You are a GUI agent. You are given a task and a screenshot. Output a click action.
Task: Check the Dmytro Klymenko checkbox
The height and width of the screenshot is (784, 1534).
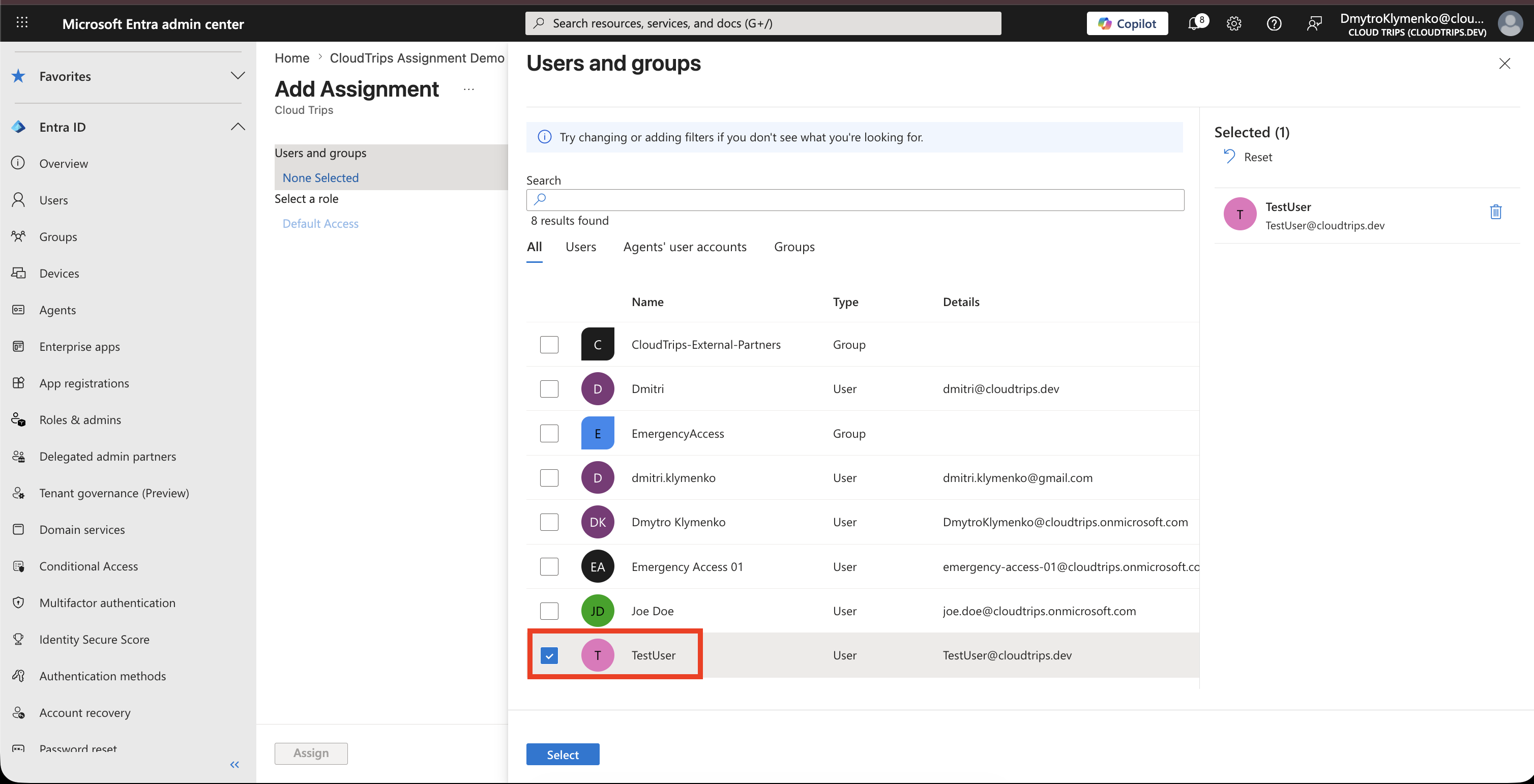[x=549, y=522]
